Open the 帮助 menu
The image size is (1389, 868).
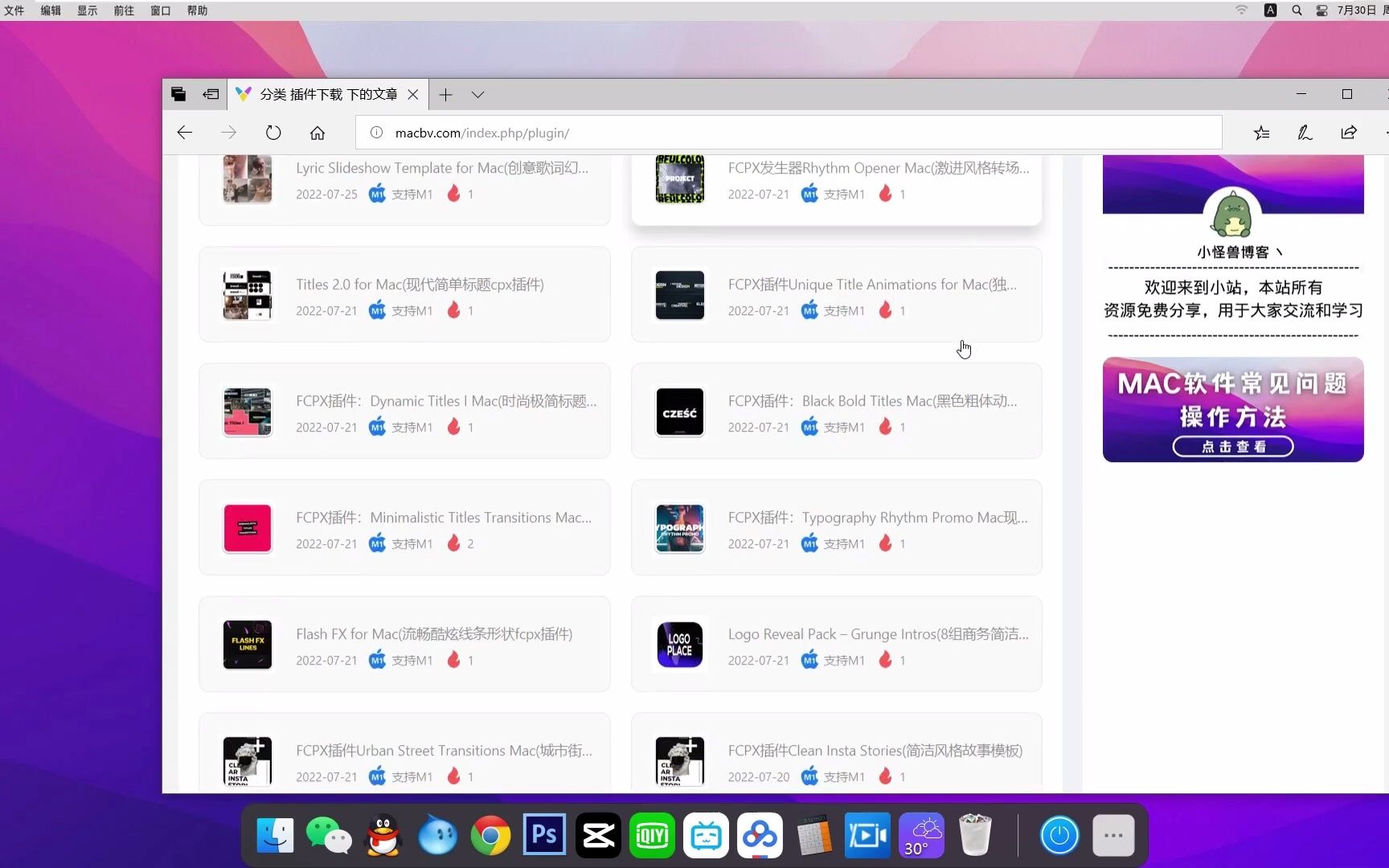tap(197, 10)
